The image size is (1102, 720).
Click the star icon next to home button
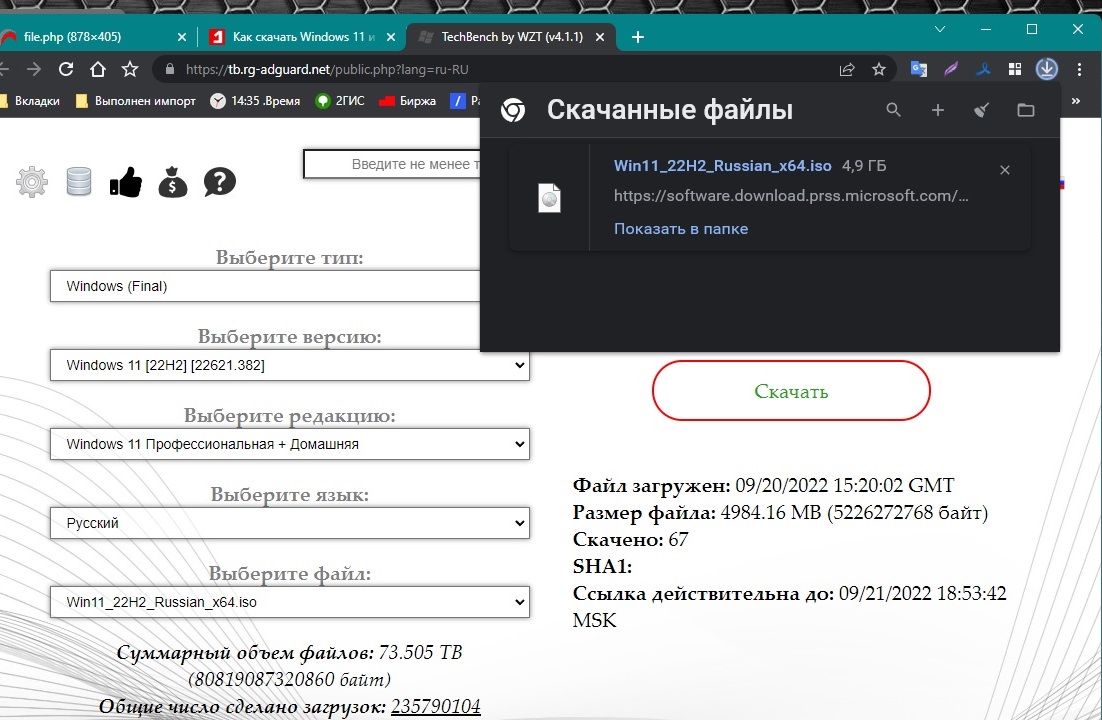pos(130,69)
